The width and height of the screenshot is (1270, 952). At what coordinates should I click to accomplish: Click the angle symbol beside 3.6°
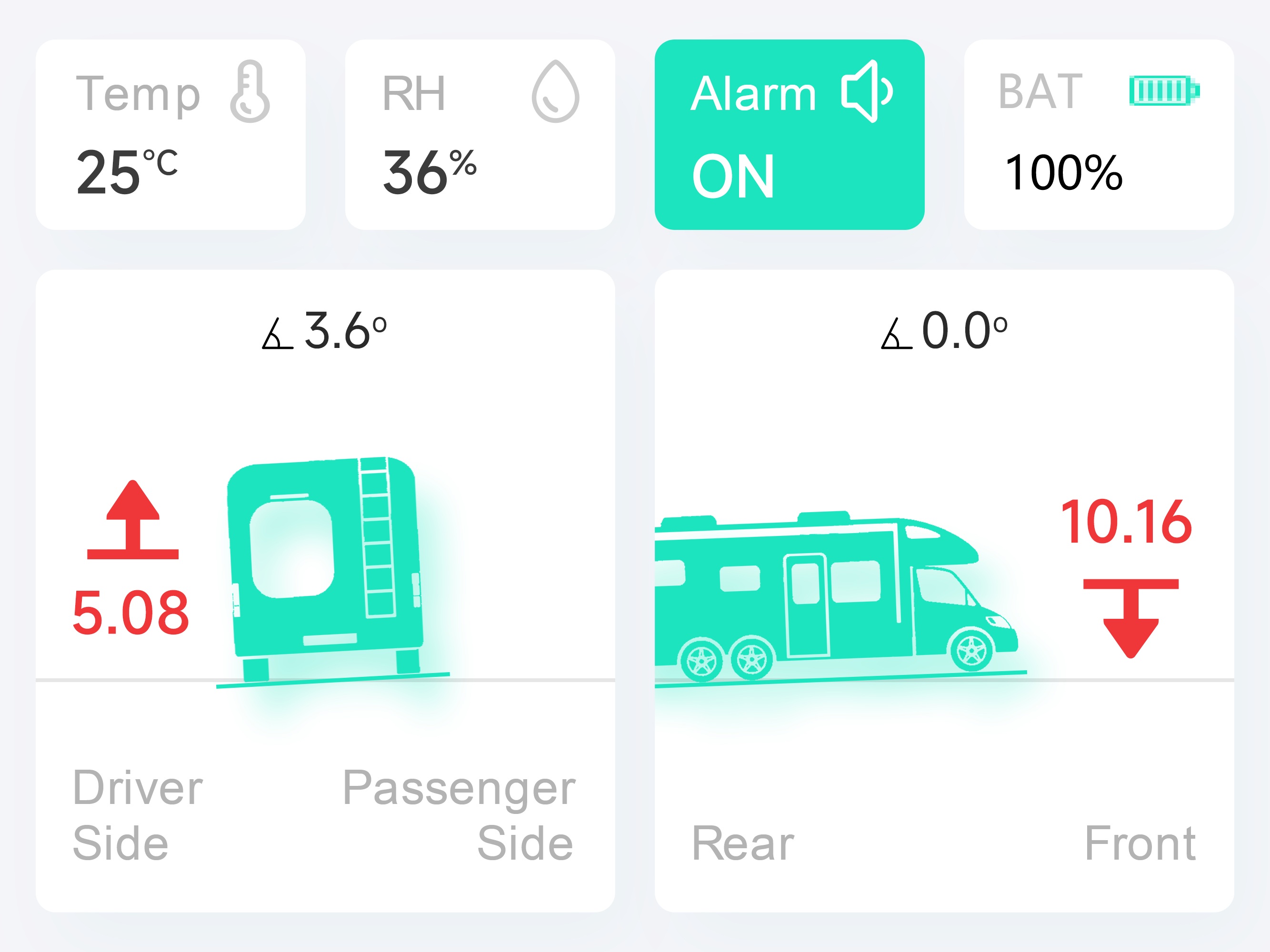(277, 334)
